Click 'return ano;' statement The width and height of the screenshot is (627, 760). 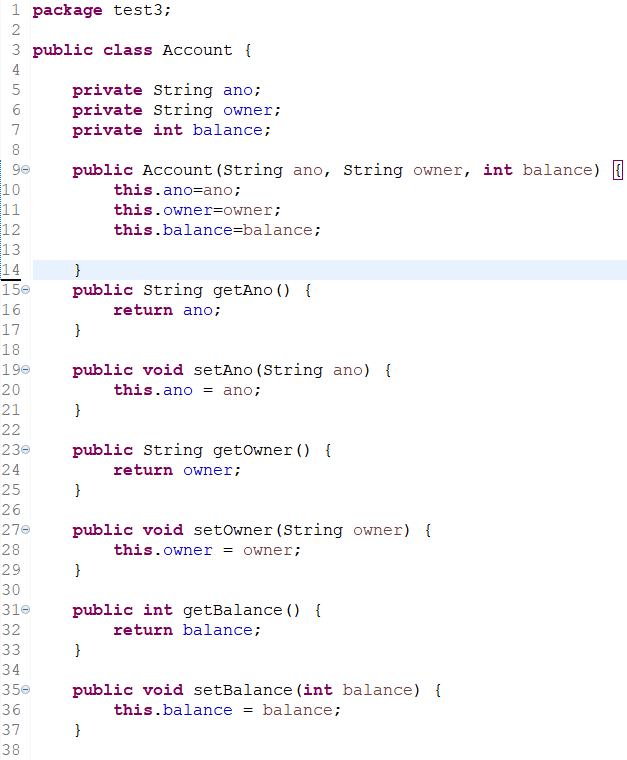click(167, 310)
